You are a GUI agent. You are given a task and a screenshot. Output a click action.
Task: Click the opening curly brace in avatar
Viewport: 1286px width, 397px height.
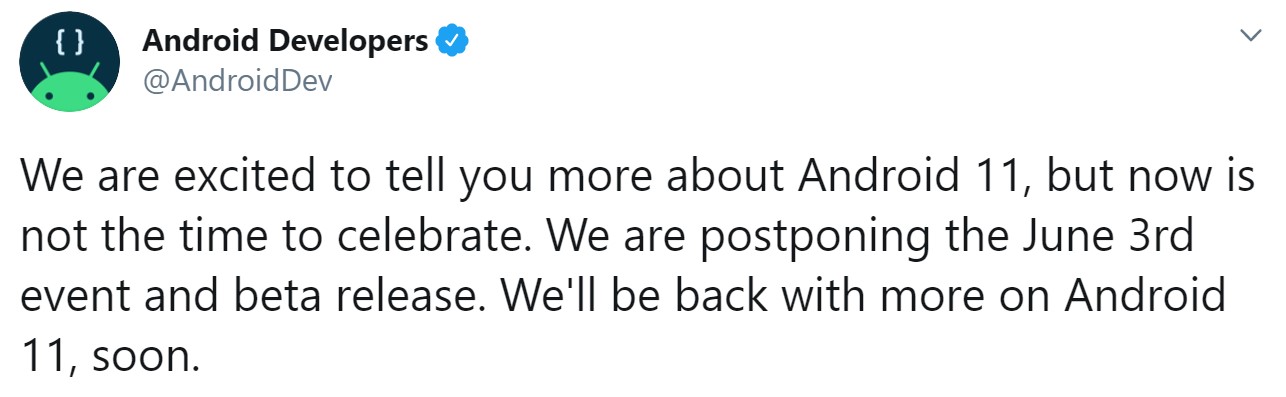(60, 43)
